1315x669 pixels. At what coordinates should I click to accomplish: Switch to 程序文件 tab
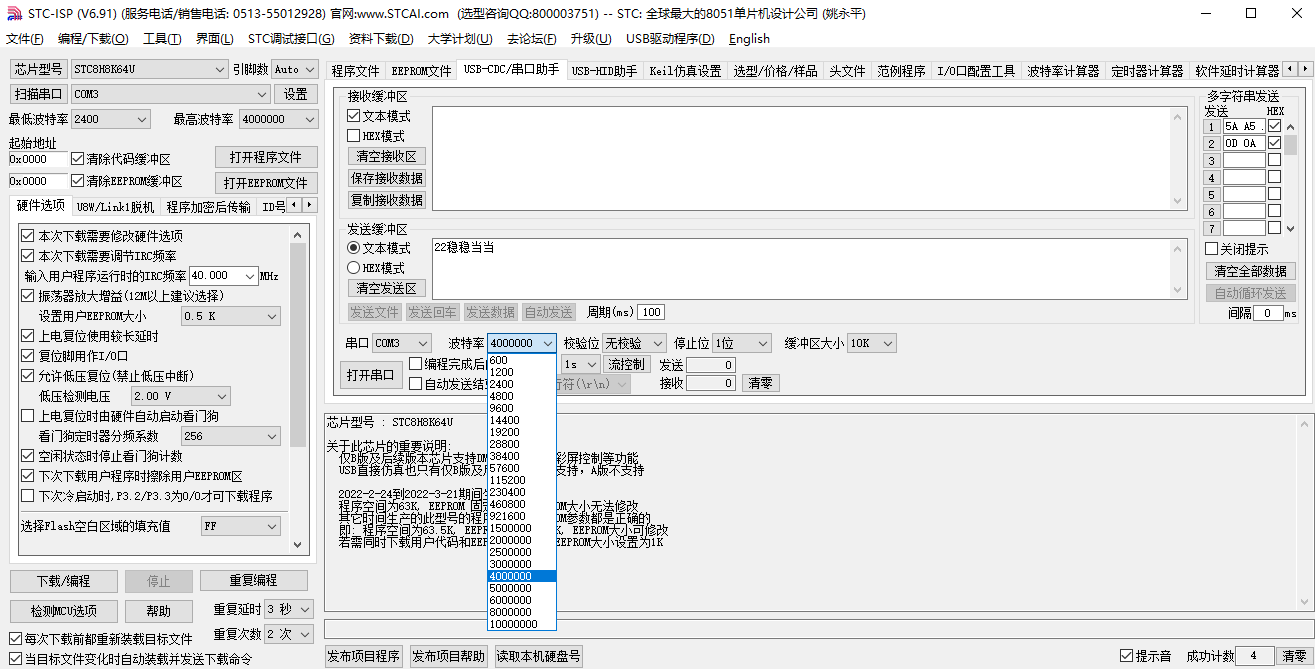point(355,71)
